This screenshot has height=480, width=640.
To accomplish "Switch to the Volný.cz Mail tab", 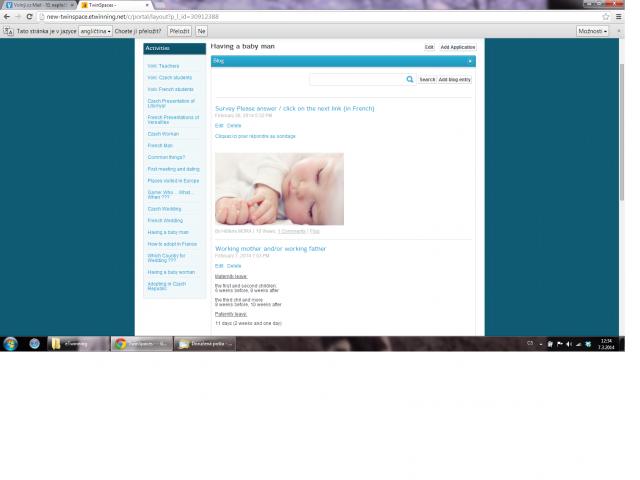I will pos(38,5).
